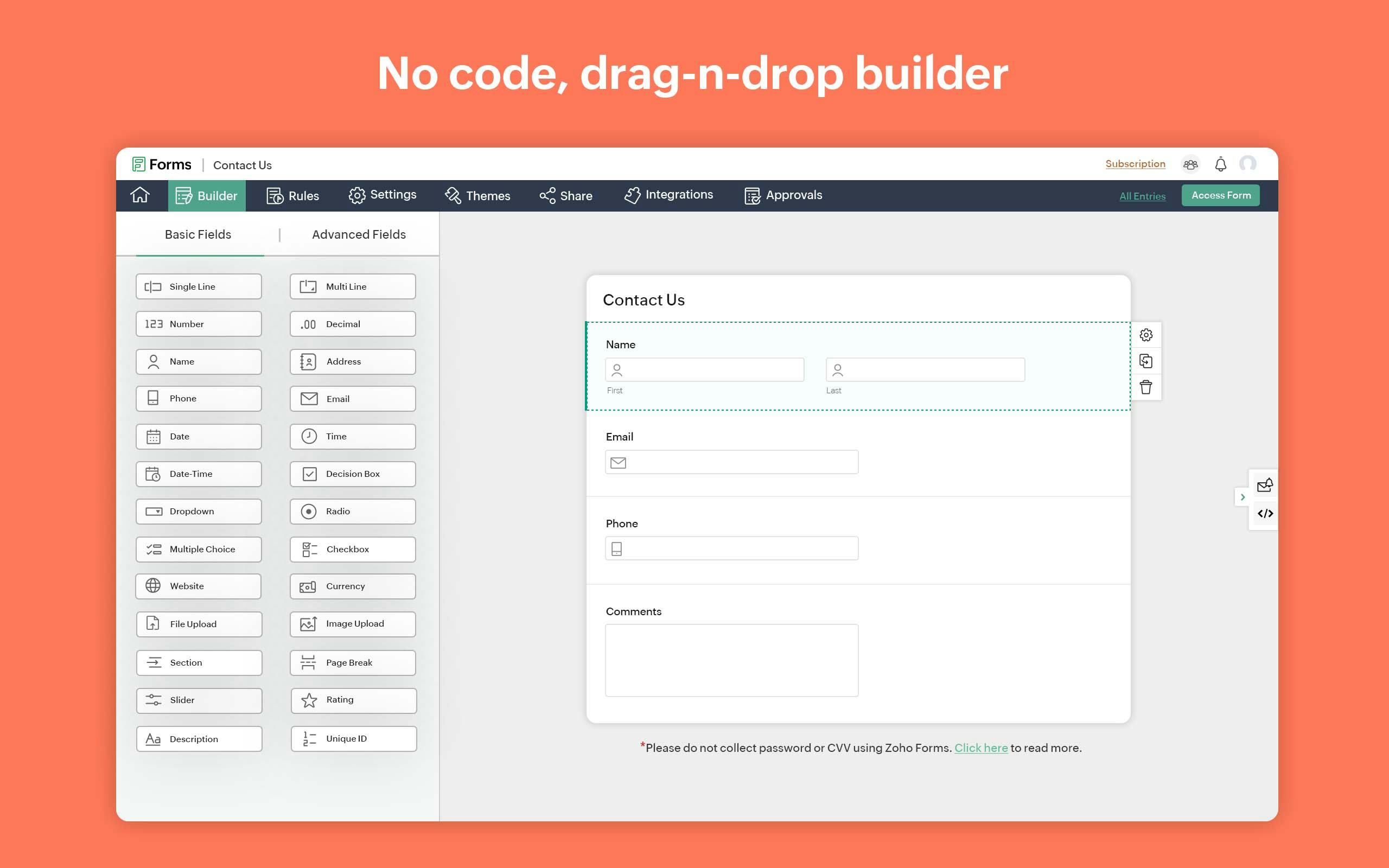
Task: Open the Subscription link
Action: point(1135,164)
